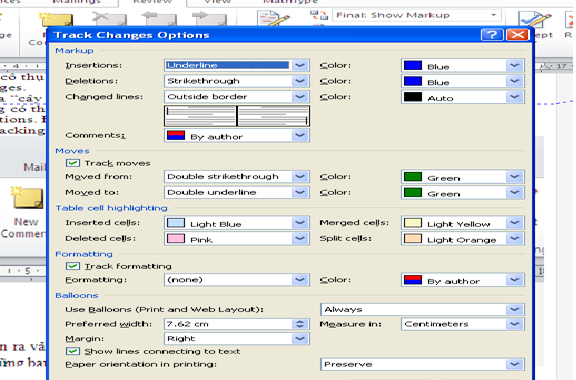Click the Formatting section heading
This screenshot has width=576, height=380.
[84, 254]
